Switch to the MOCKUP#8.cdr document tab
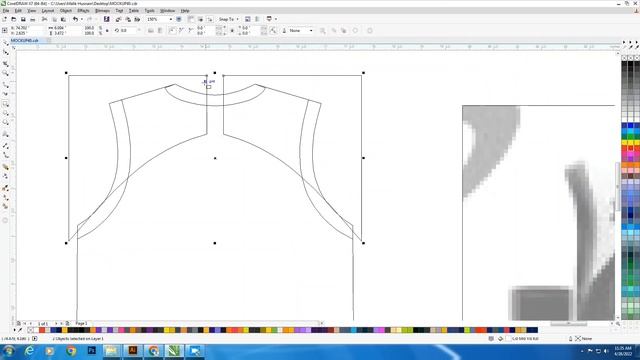 24,40
